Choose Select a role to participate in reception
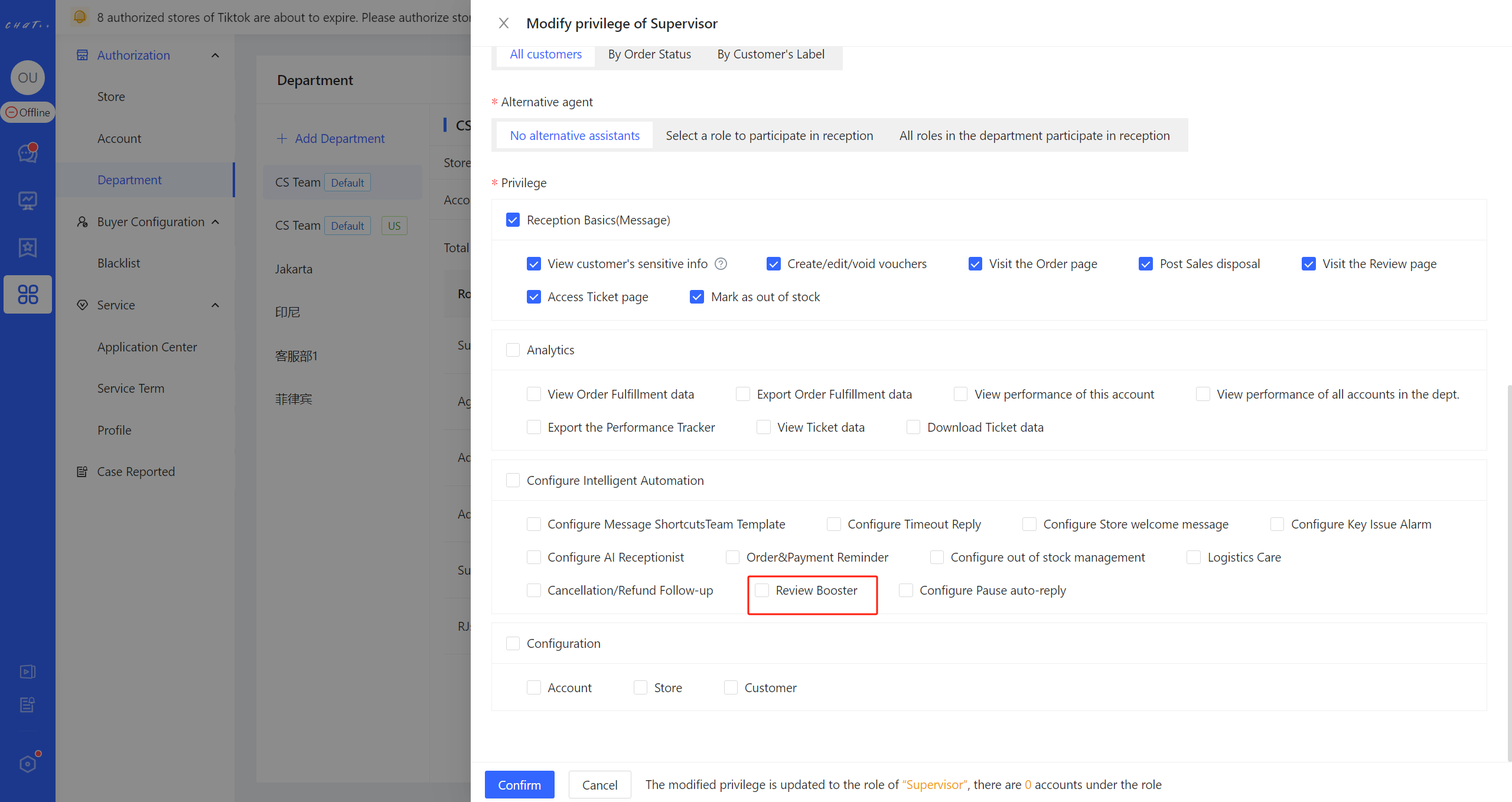1512x802 pixels. pos(769,135)
